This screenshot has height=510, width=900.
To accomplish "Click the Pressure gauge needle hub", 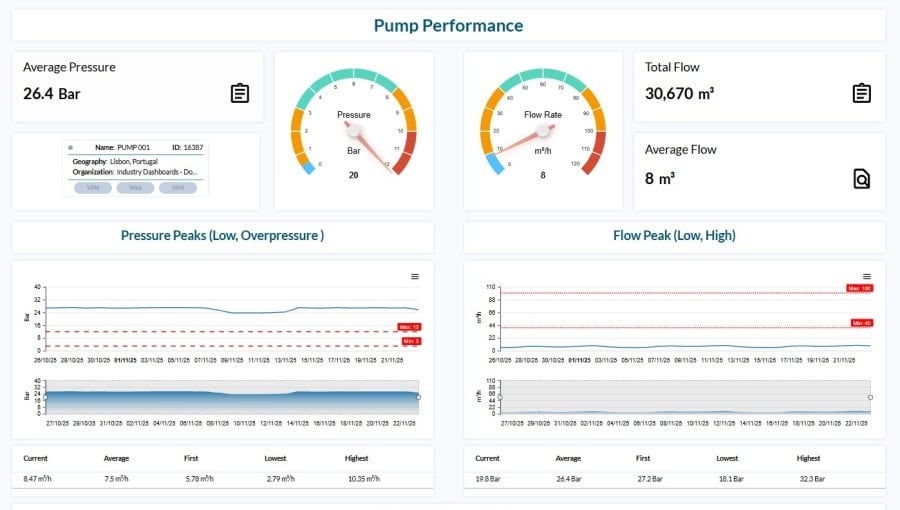I will (x=354, y=130).
